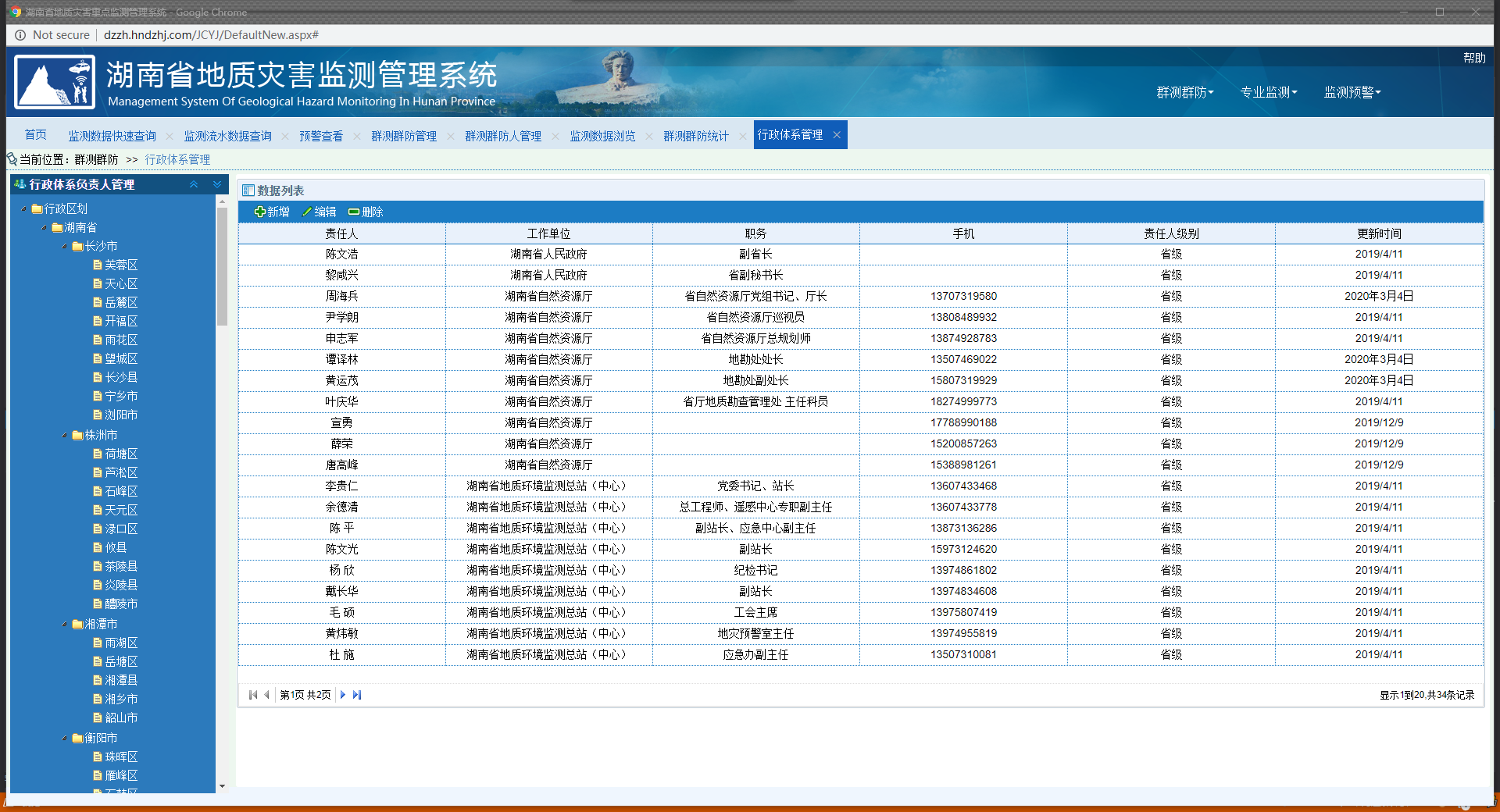Click the sidebar scrollbar down arrow
This screenshot has height=812, width=1500.
click(x=222, y=786)
